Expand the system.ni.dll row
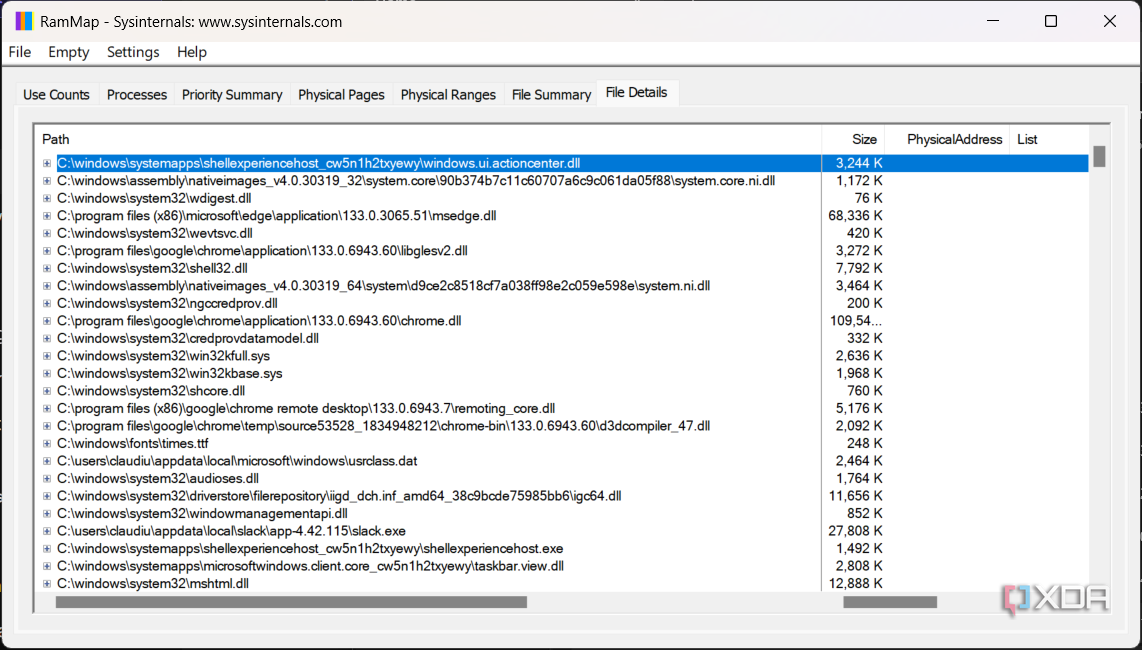1142x650 pixels. pos(47,286)
